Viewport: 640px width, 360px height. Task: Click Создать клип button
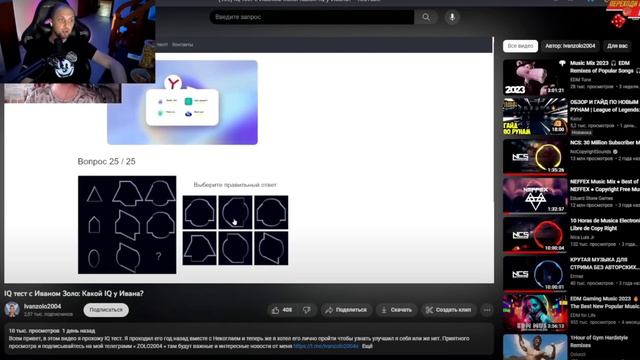pyautogui.click(x=448, y=310)
